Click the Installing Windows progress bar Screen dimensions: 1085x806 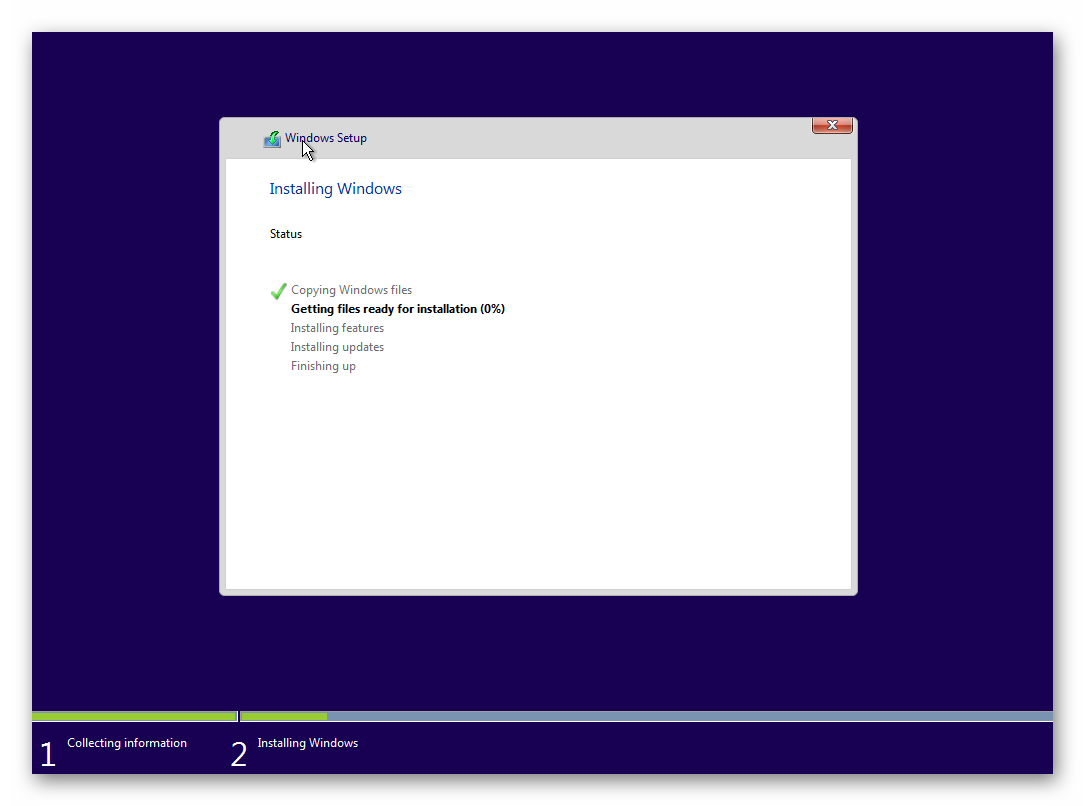click(646, 716)
